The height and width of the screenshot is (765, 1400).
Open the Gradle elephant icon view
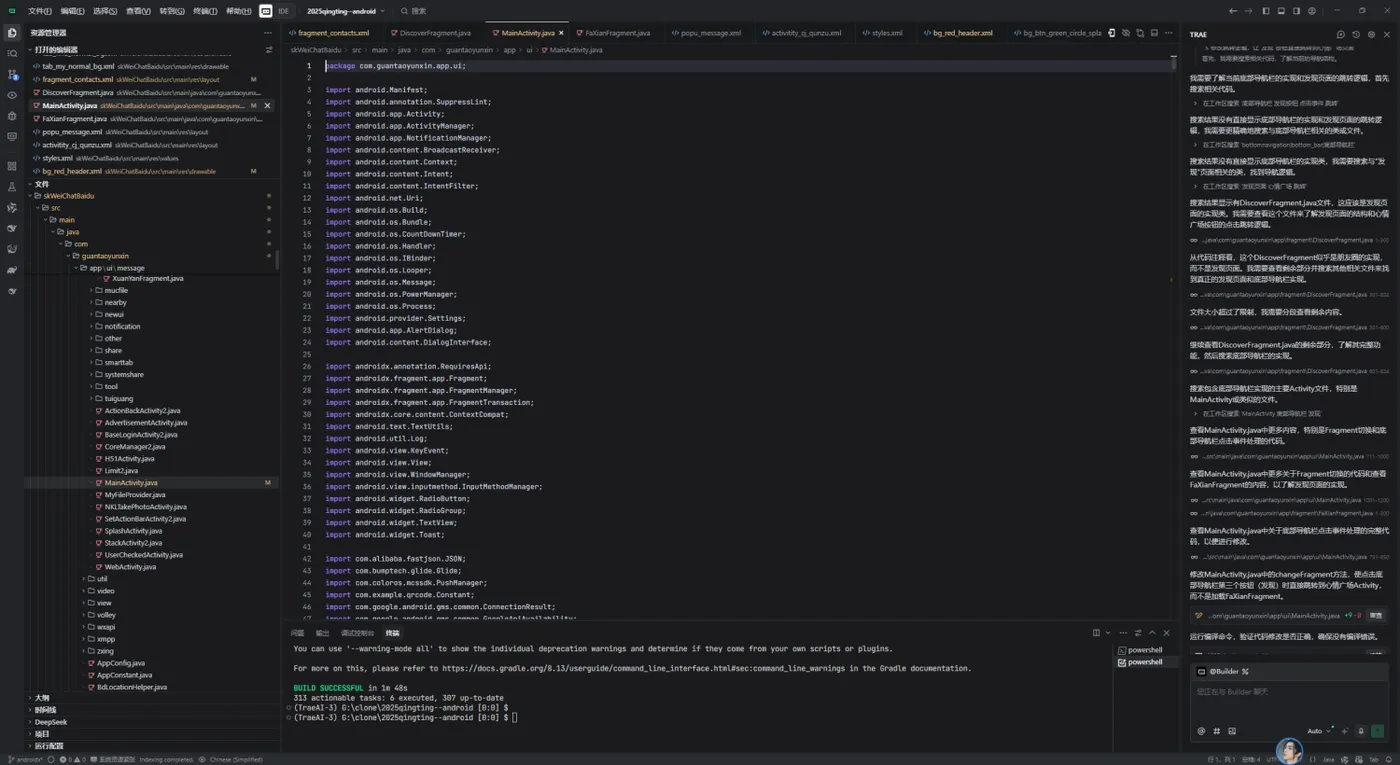[12, 270]
